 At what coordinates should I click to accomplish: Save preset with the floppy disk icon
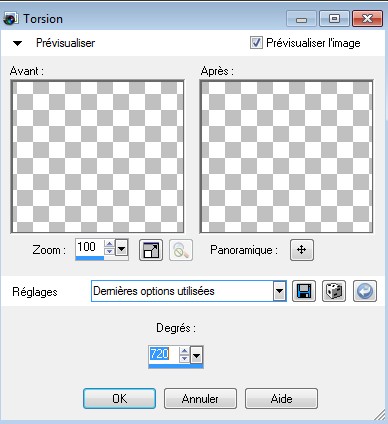point(304,291)
